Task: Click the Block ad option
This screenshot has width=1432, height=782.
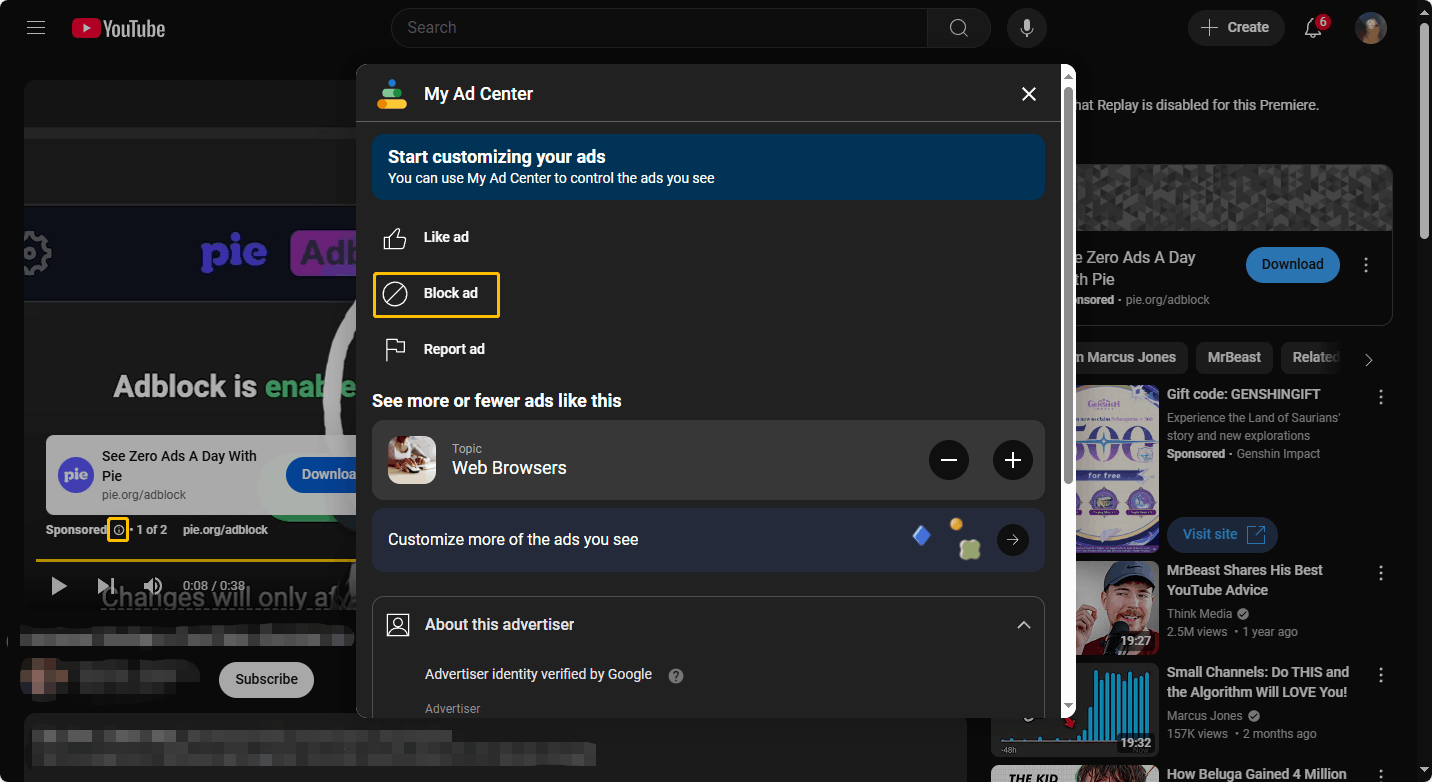Action: [436, 294]
